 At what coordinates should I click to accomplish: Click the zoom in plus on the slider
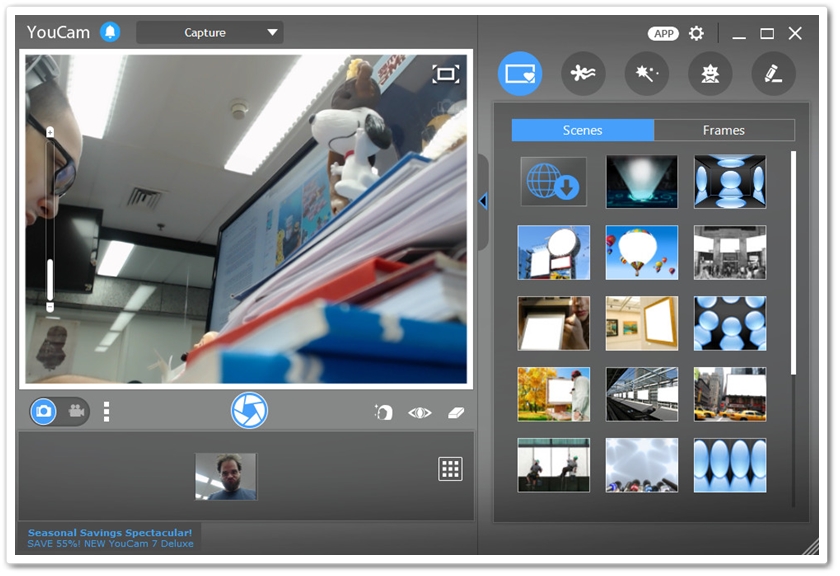click(50, 132)
